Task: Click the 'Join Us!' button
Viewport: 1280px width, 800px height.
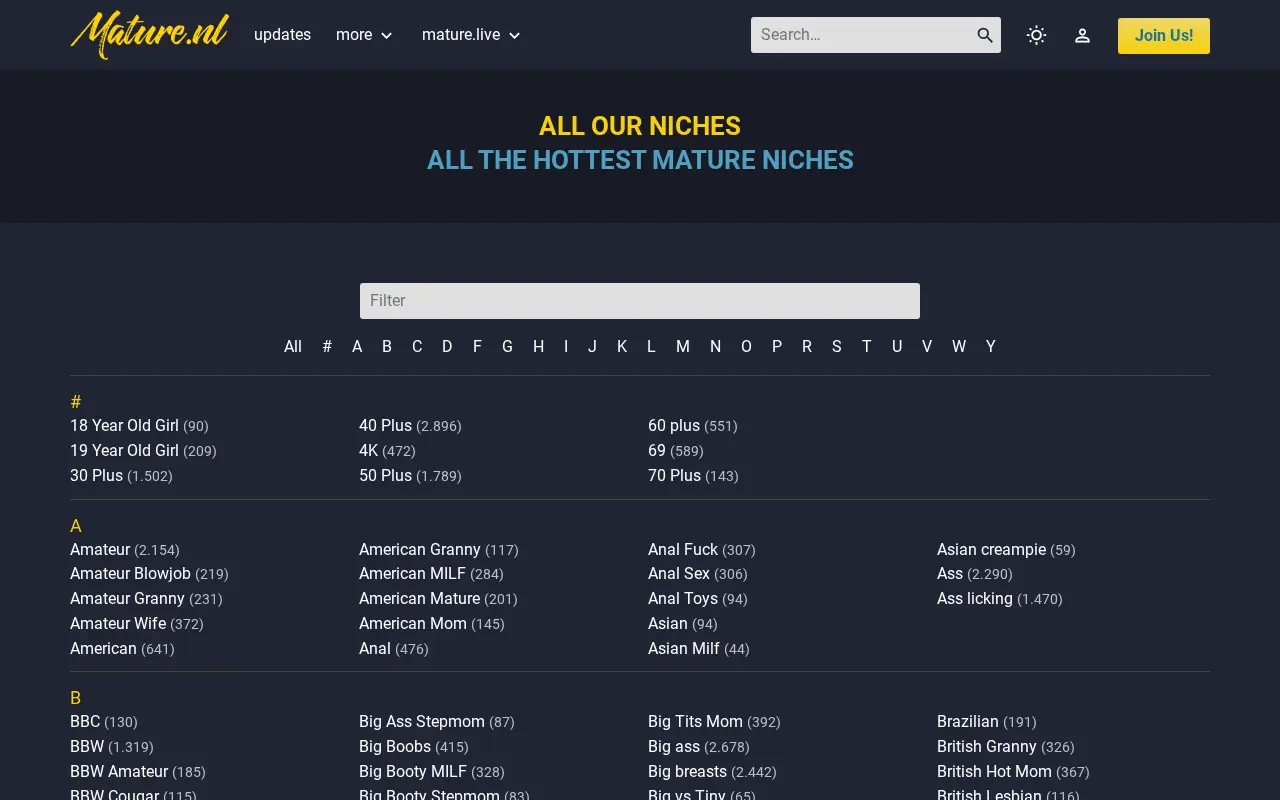Action: [1164, 35]
